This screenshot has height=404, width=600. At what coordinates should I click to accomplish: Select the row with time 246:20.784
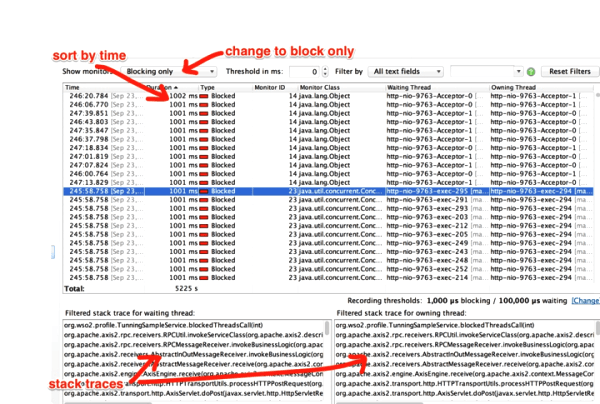(x=328, y=96)
